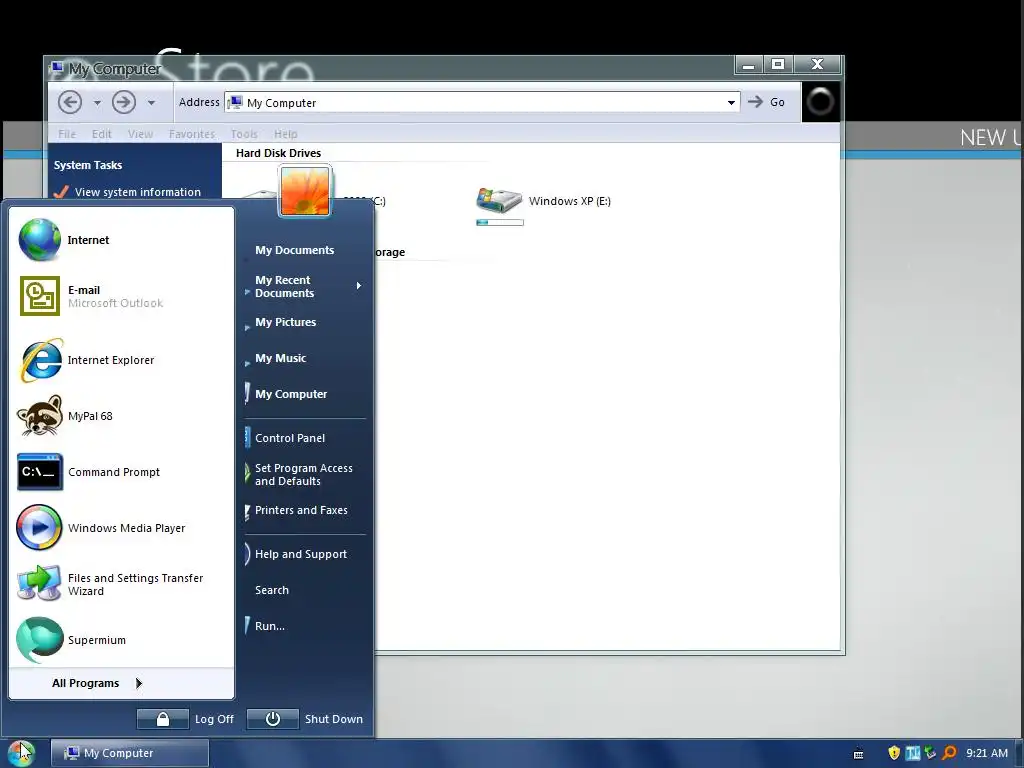Open the Tools menu in My Computer
Image resolution: width=1024 pixels, height=768 pixels.
pyautogui.click(x=244, y=134)
